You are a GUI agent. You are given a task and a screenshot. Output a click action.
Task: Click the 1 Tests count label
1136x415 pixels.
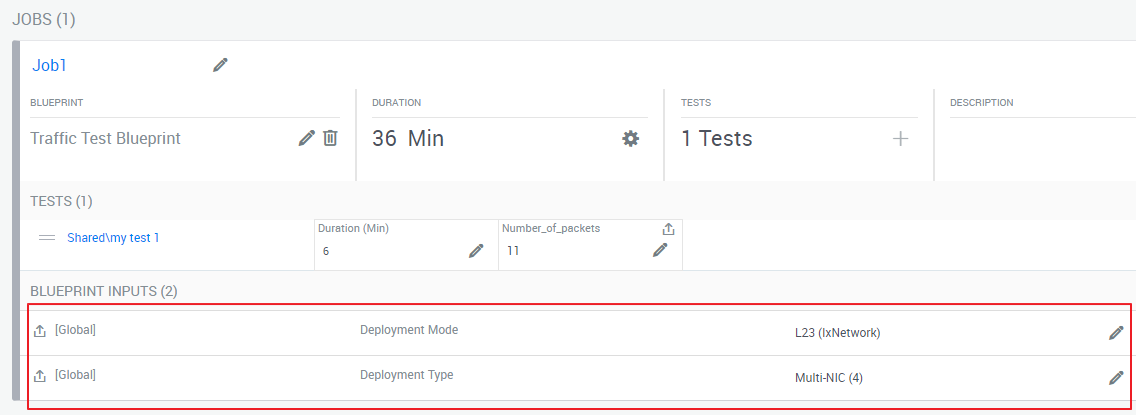(x=716, y=139)
